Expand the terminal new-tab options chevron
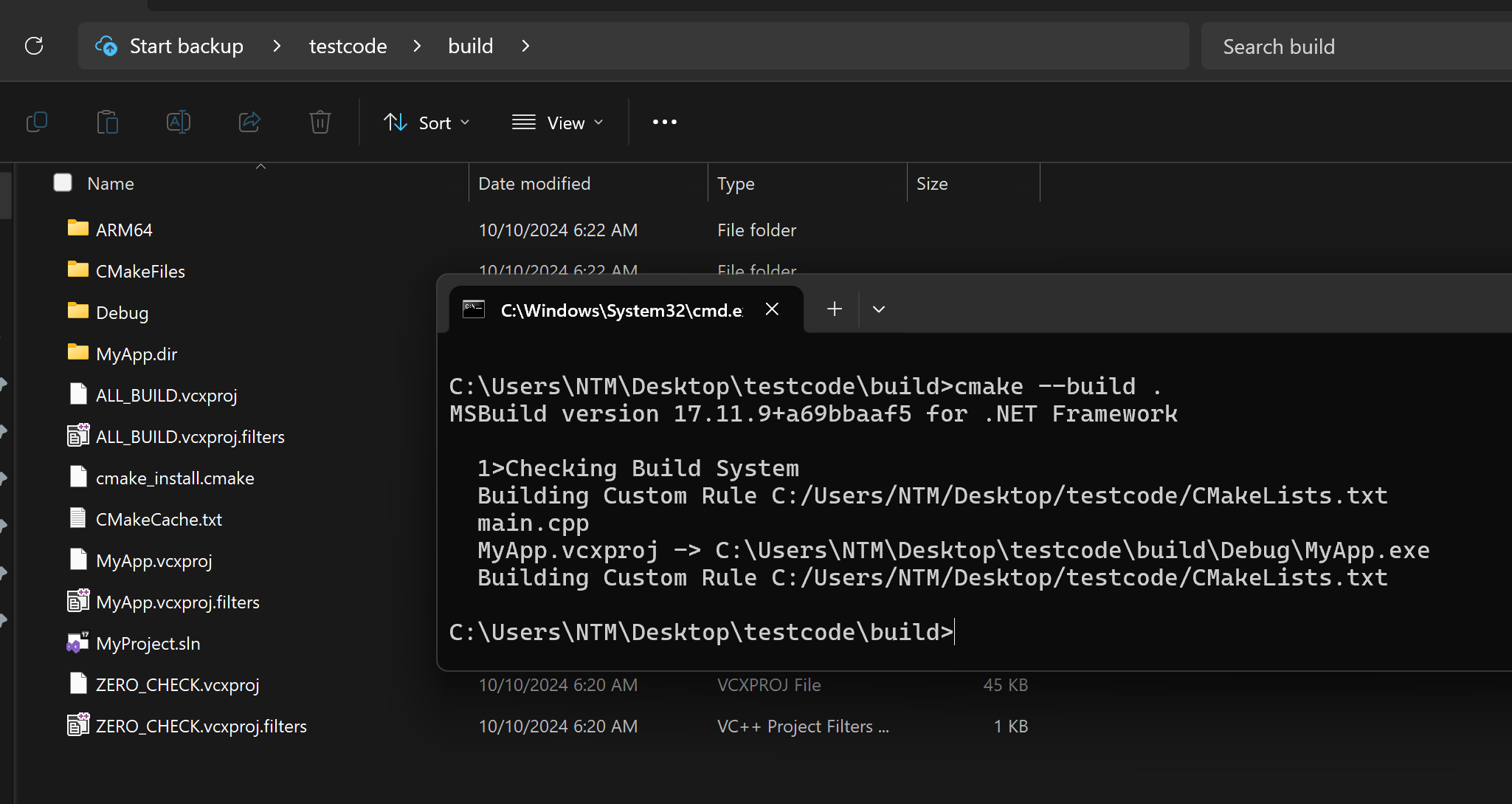 pos(878,309)
